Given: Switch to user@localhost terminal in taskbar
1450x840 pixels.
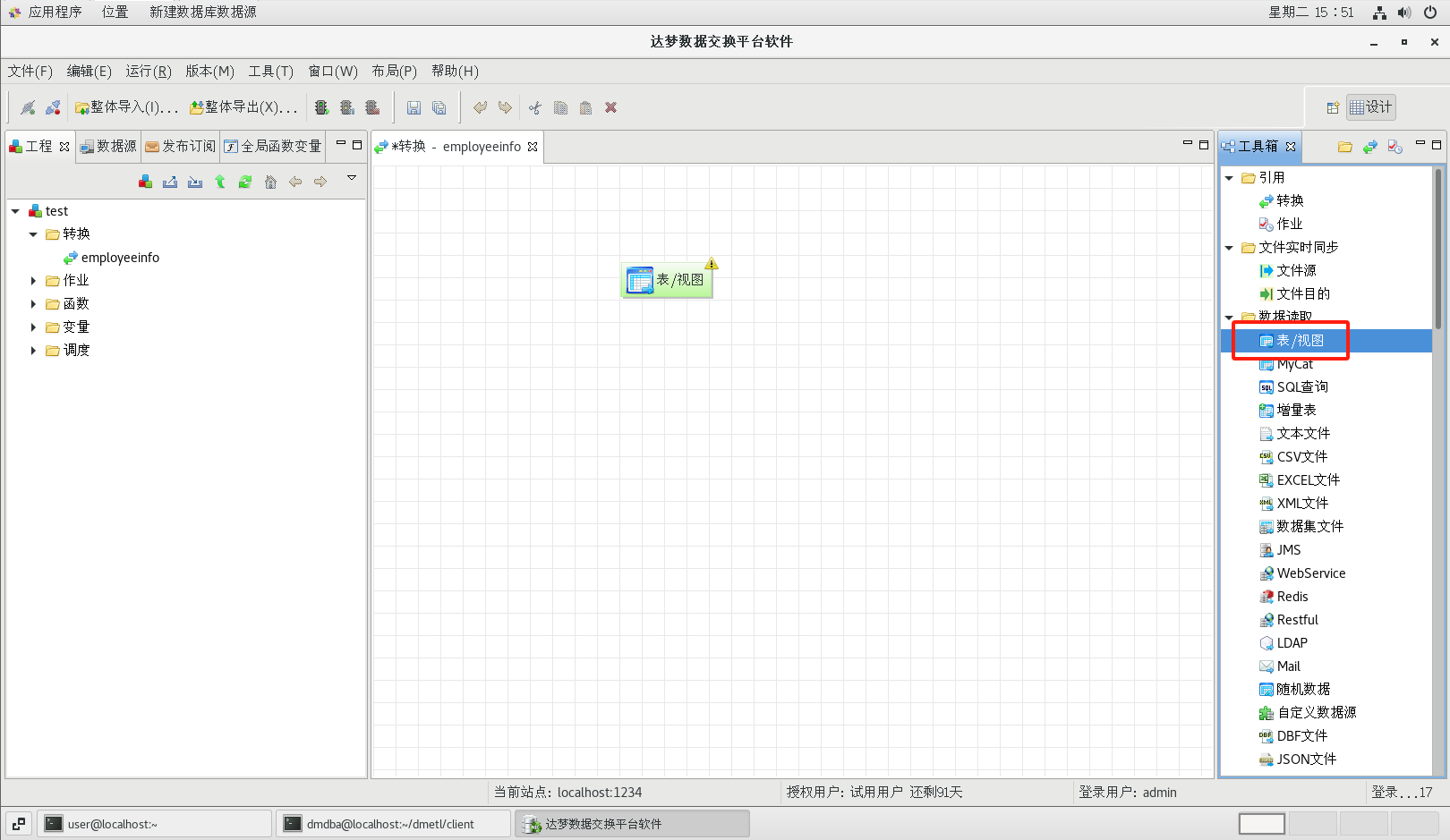Looking at the screenshot, I should click(x=154, y=824).
